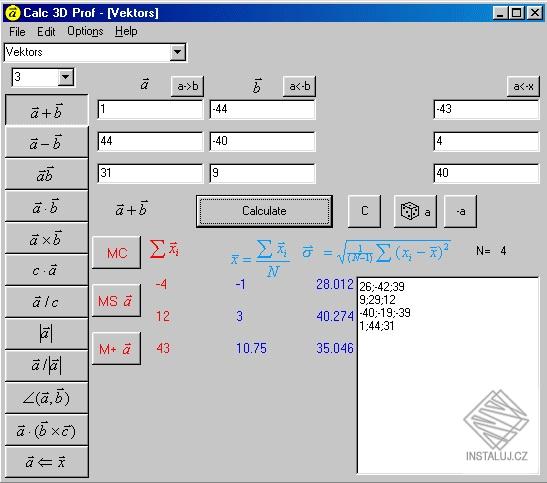Open the Edit menu
This screenshot has width=547, height=483.
[46, 31]
